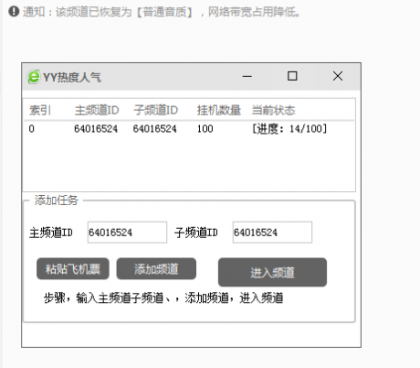
Task: Click the YY热度人气 window title text
Action: point(72,77)
